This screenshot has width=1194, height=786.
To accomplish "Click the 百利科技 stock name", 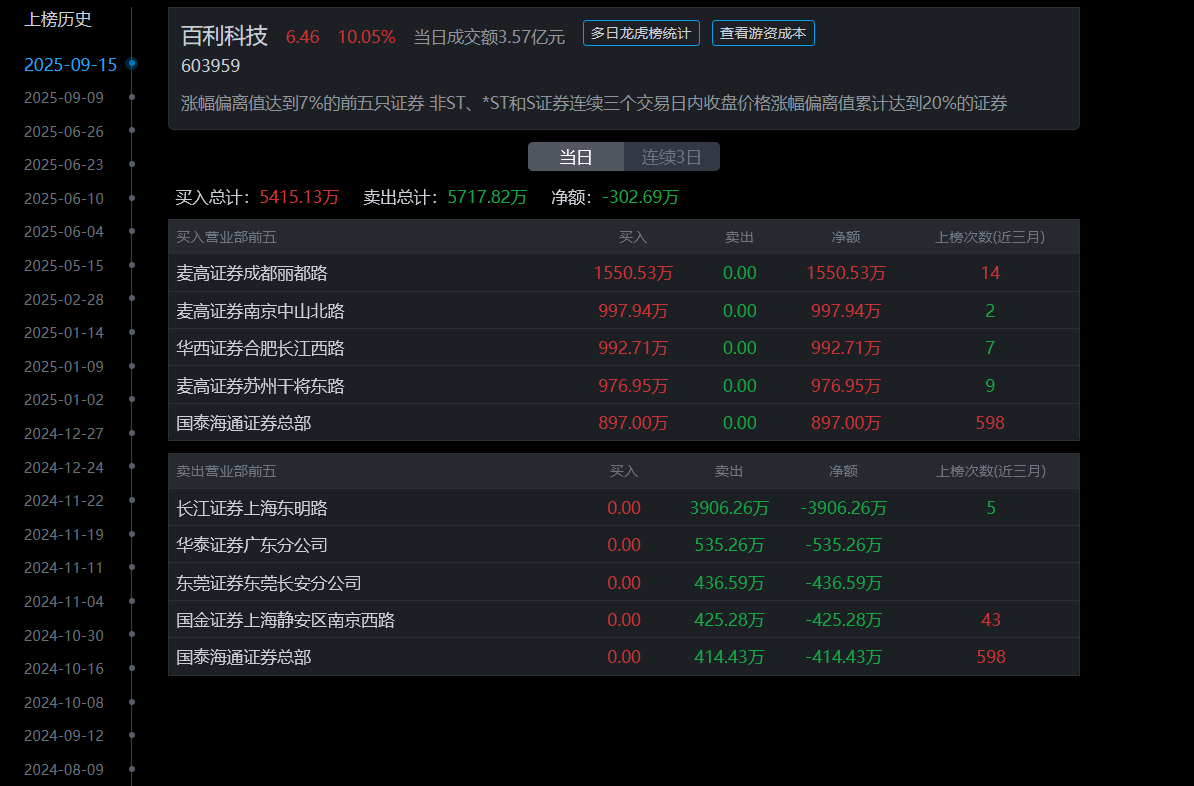I will pos(225,36).
